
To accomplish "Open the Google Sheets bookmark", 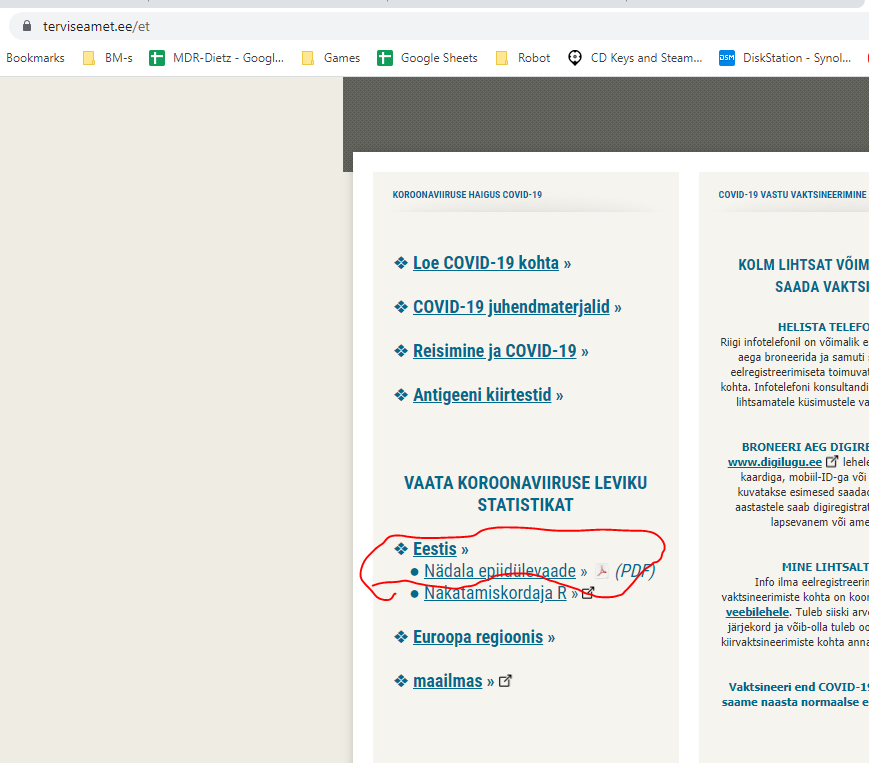I will (427, 58).
